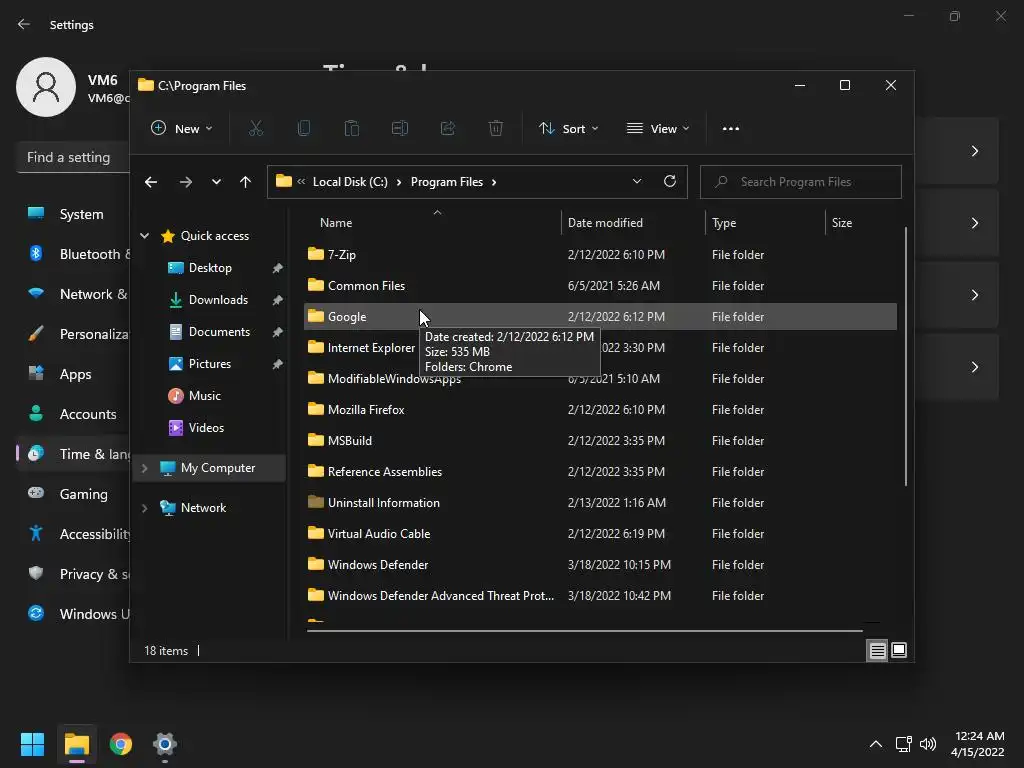
Task: Switch to details view icon in status bar
Action: coord(877,650)
